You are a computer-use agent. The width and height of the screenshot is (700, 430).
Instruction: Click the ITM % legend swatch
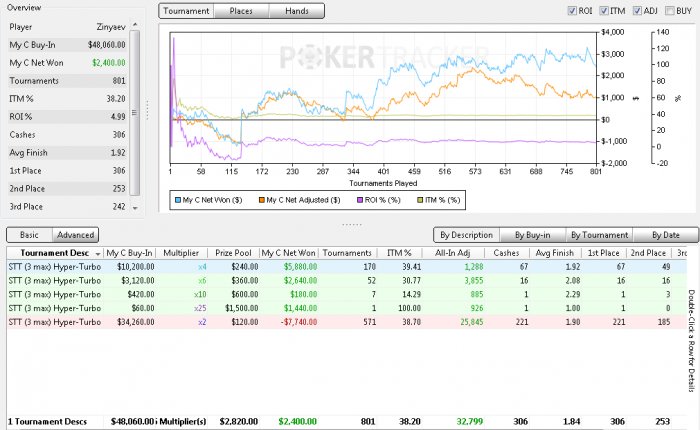click(420, 200)
